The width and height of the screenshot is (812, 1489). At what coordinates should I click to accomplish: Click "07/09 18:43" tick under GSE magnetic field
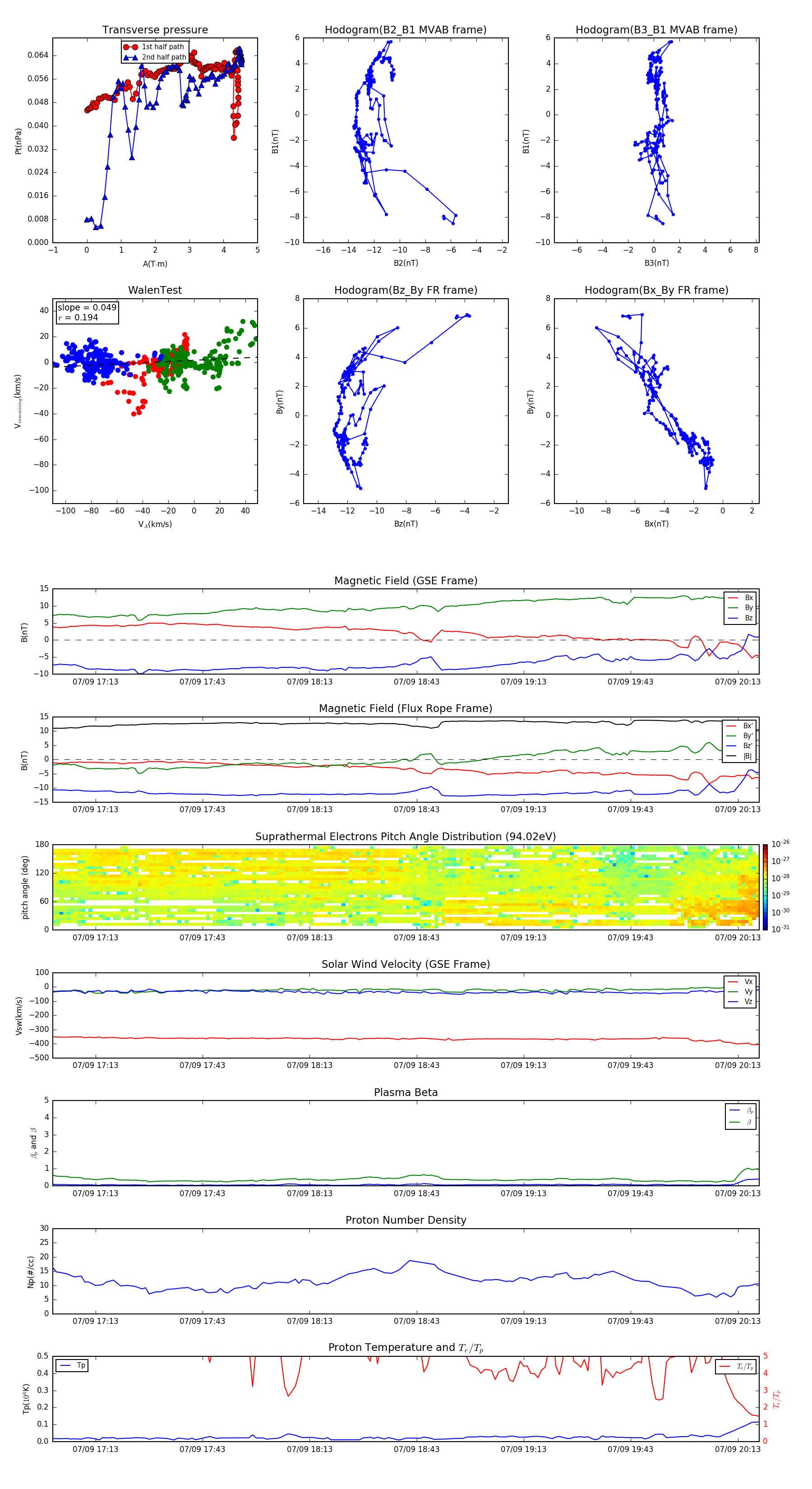tap(417, 682)
